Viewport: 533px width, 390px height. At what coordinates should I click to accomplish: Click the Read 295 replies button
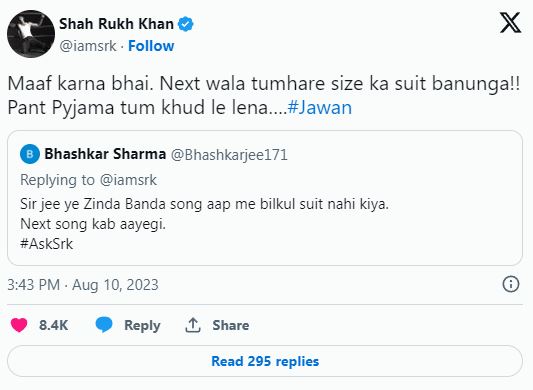click(x=265, y=361)
